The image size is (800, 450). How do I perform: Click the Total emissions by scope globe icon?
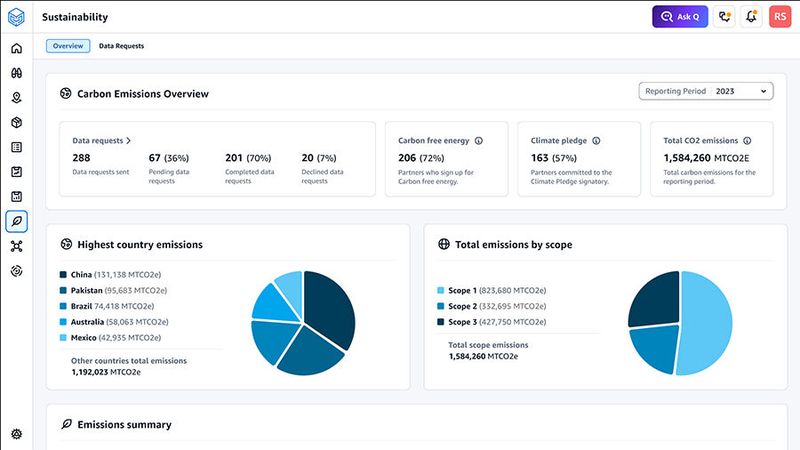(x=444, y=244)
